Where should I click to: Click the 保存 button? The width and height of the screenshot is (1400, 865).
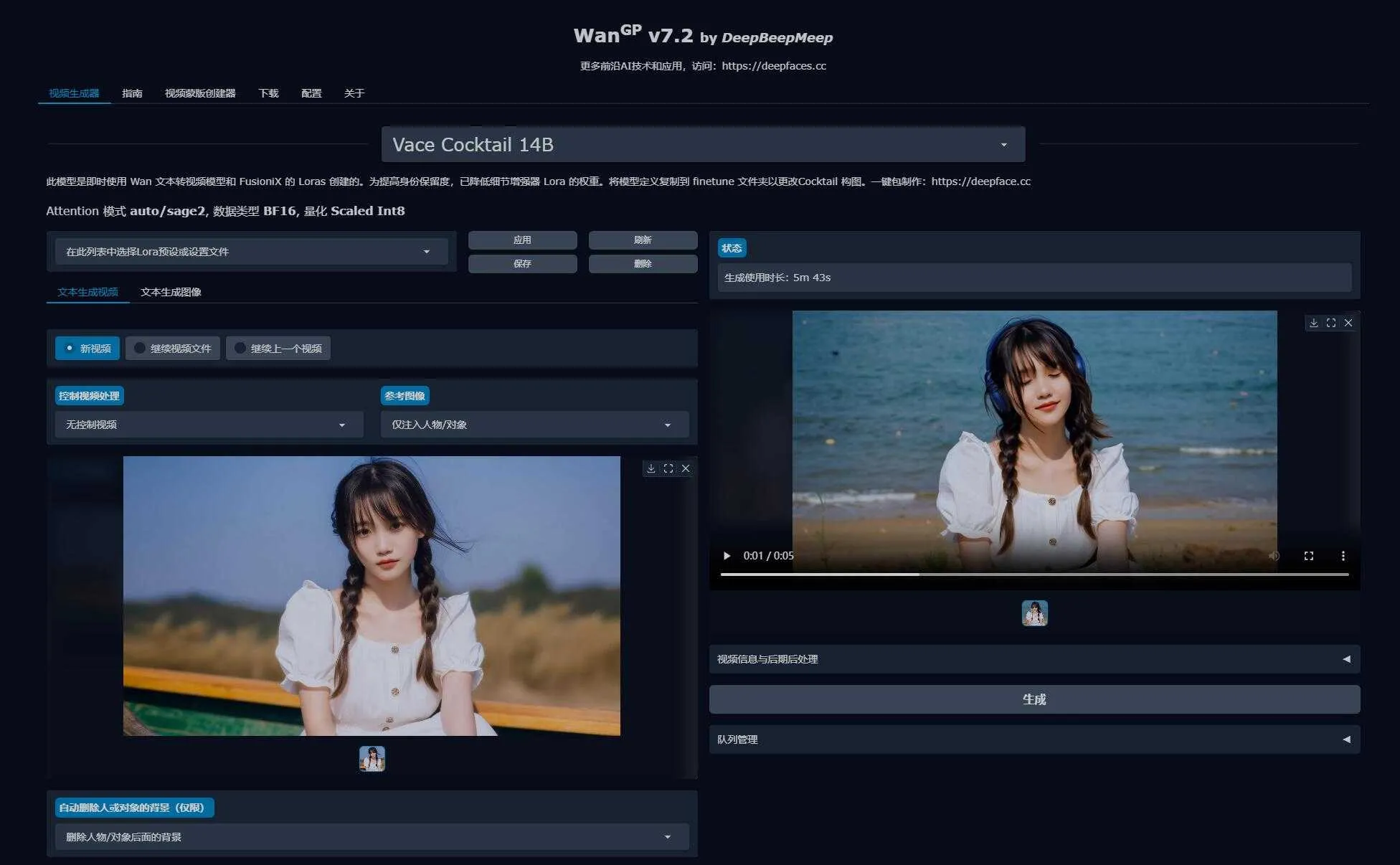pyautogui.click(x=522, y=264)
